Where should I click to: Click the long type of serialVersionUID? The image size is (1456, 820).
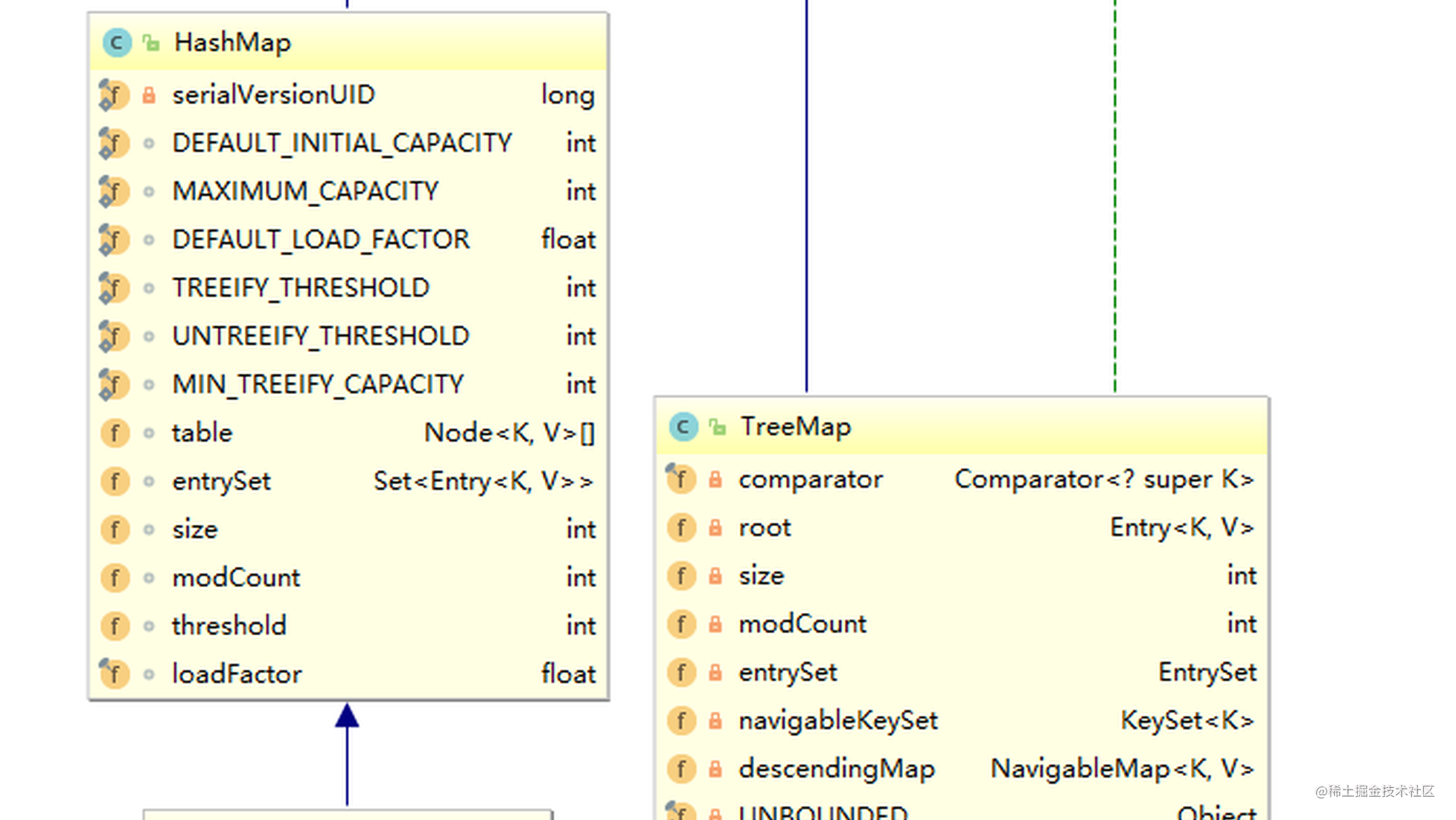tap(568, 95)
